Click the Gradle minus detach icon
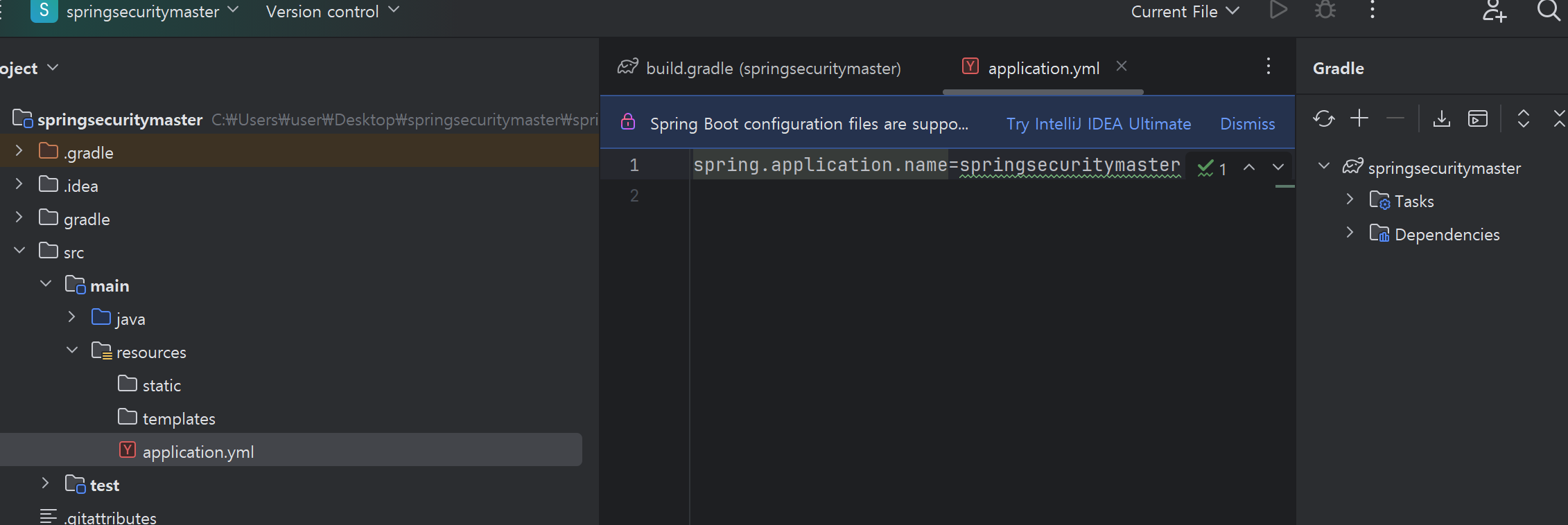 point(1395,118)
